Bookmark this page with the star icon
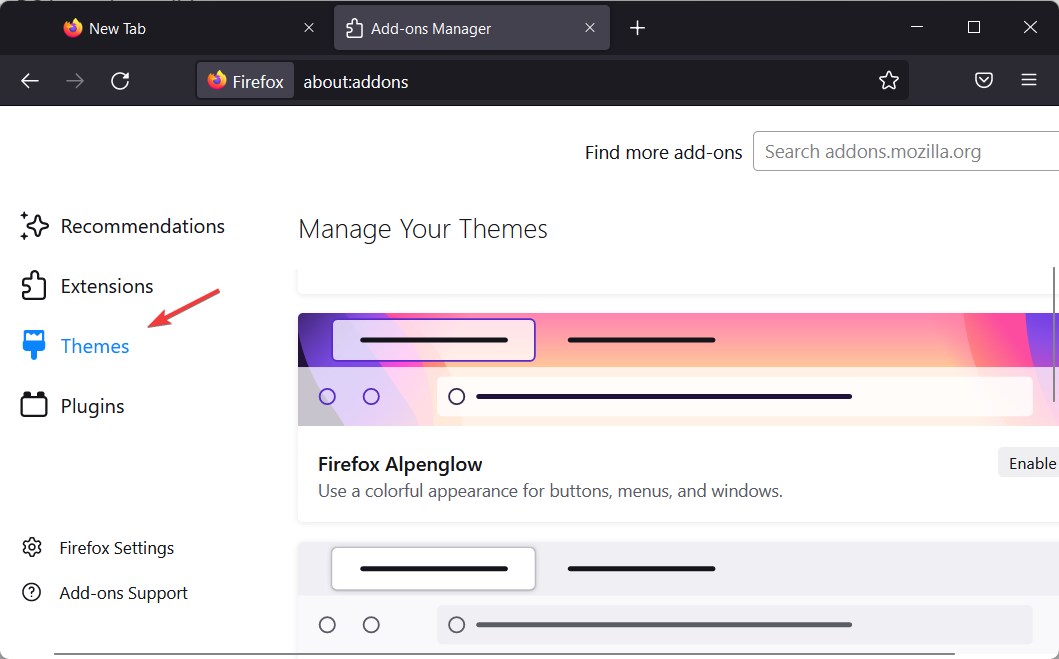The height and width of the screenshot is (659, 1059). click(x=889, y=80)
